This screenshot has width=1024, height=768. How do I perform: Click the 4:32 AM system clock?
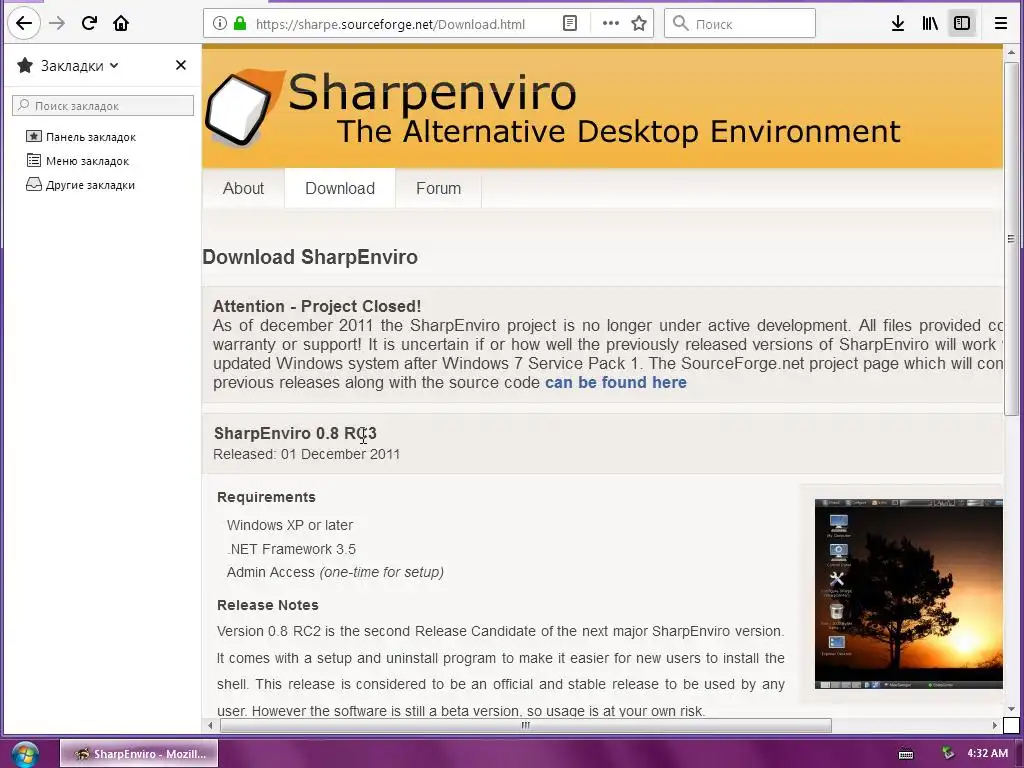click(x=987, y=753)
